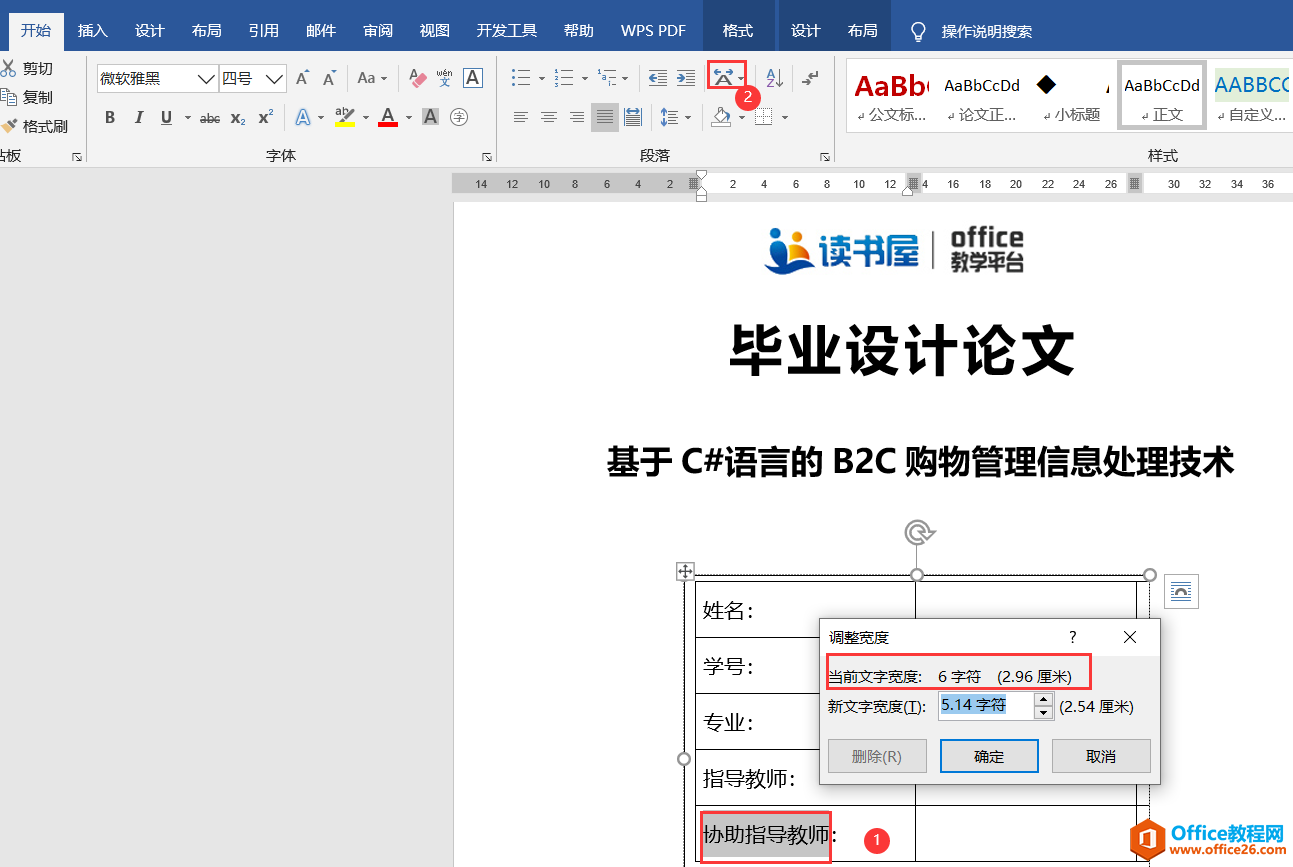Toggle Strikethrough formatting
Viewport: 1293px width, 867px height.
210,118
